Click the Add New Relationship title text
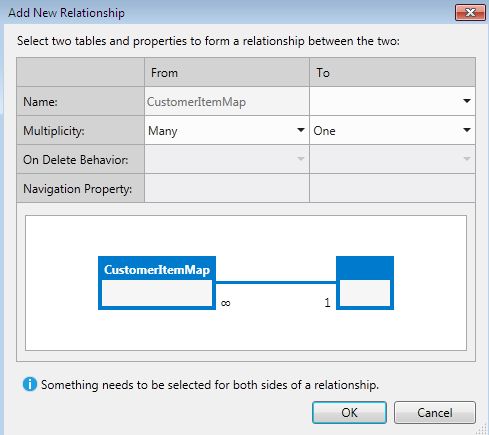 [x=66, y=13]
